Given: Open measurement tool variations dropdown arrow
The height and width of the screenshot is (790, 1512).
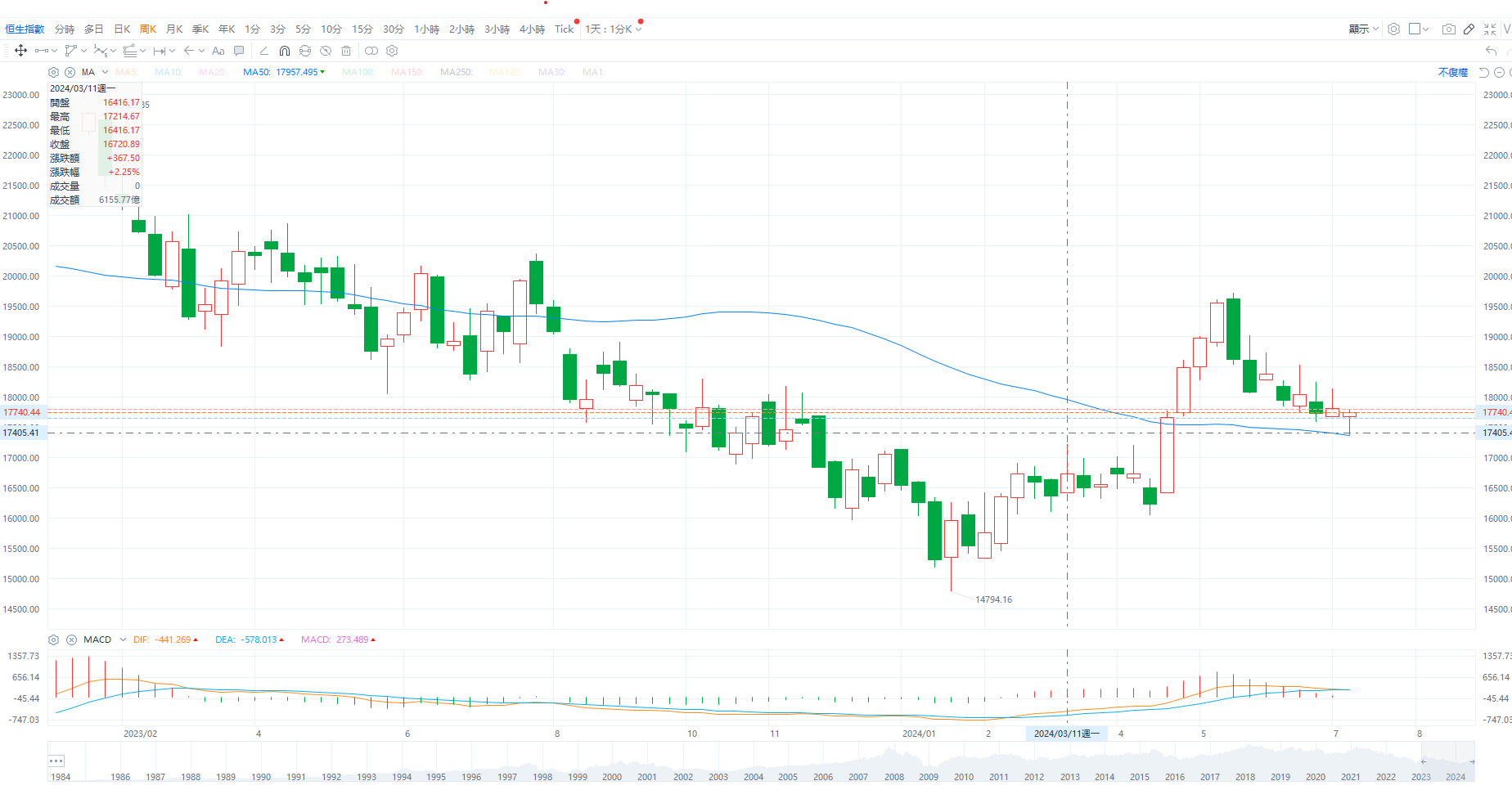Looking at the screenshot, I should pyautogui.click(x=172, y=51).
